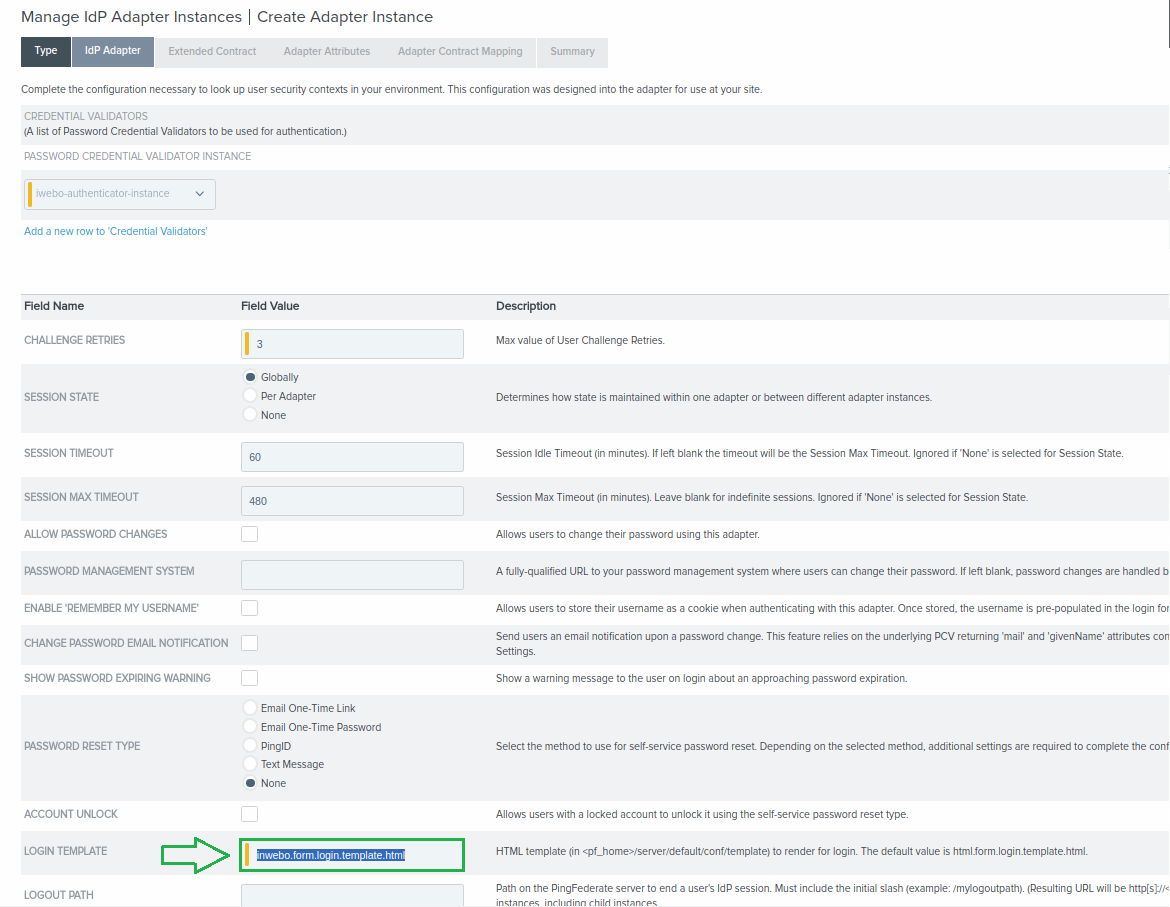
Task: Select Email One-Time Link reset type
Action: [x=250, y=708]
